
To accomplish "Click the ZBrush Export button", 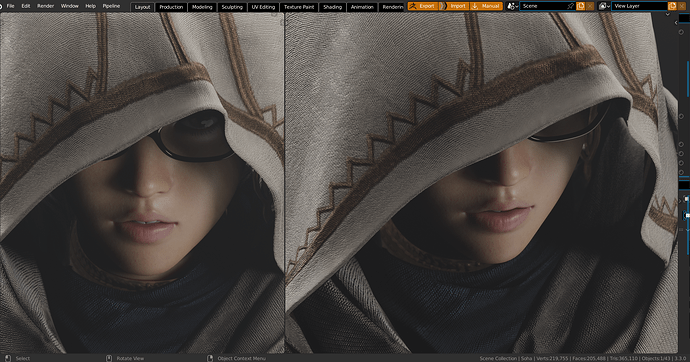I will pyautogui.click(x=423, y=6).
